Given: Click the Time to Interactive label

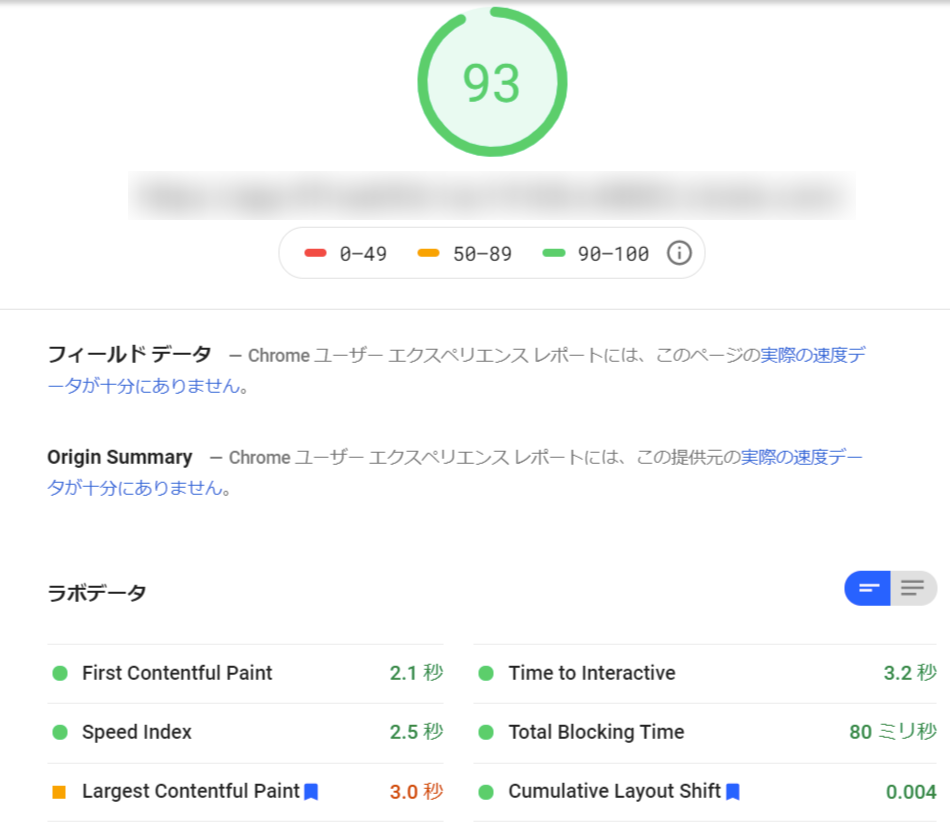Looking at the screenshot, I should 592,673.
